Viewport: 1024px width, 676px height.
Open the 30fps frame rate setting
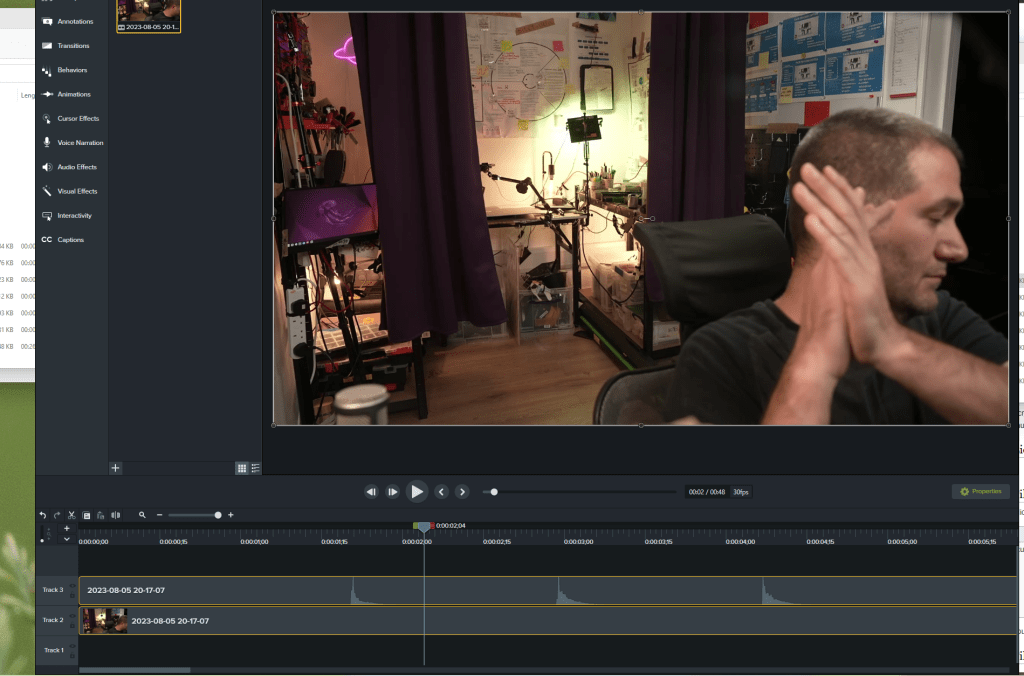[741, 492]
